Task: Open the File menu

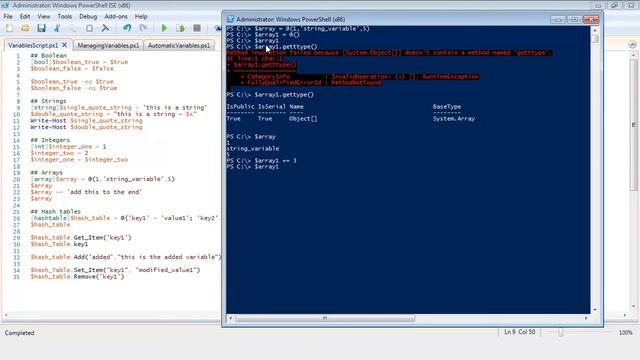Action: (8, 16)
